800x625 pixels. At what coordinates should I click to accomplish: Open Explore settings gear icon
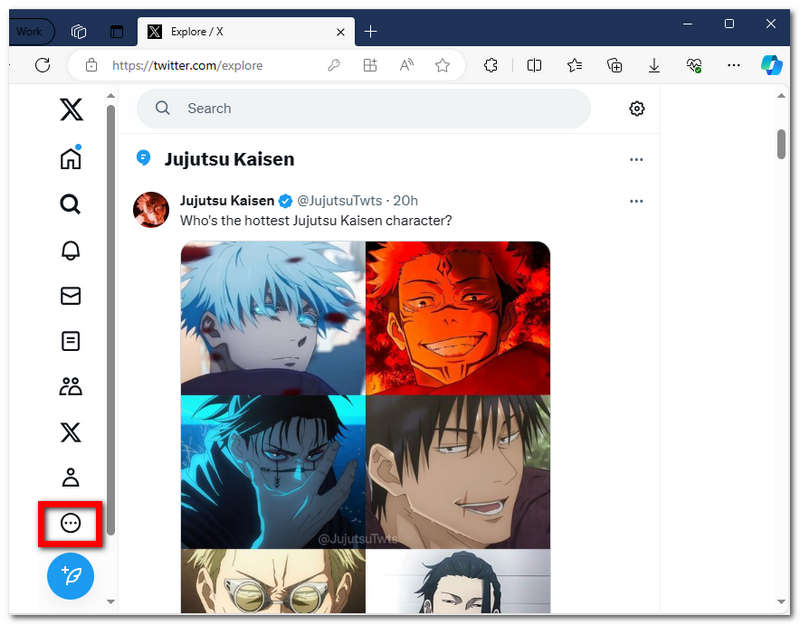coord(637,109)
